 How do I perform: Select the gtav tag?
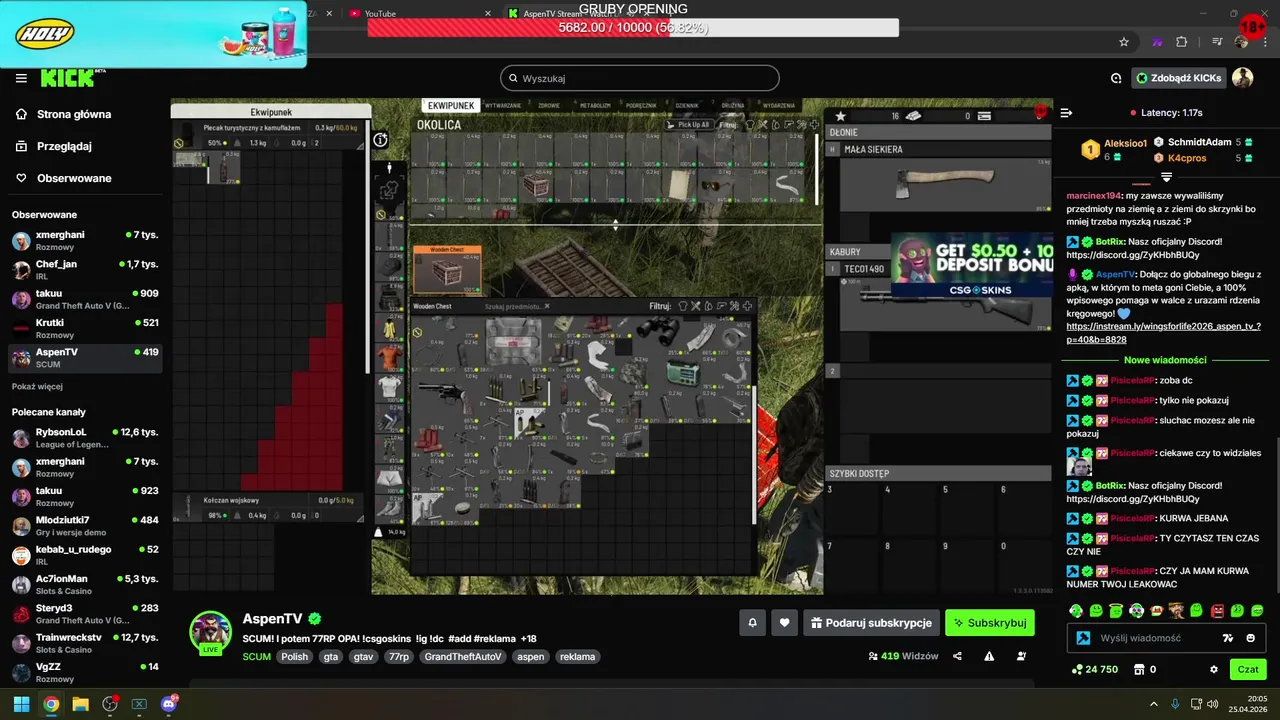pyautogui.click(x=363, y=657)
